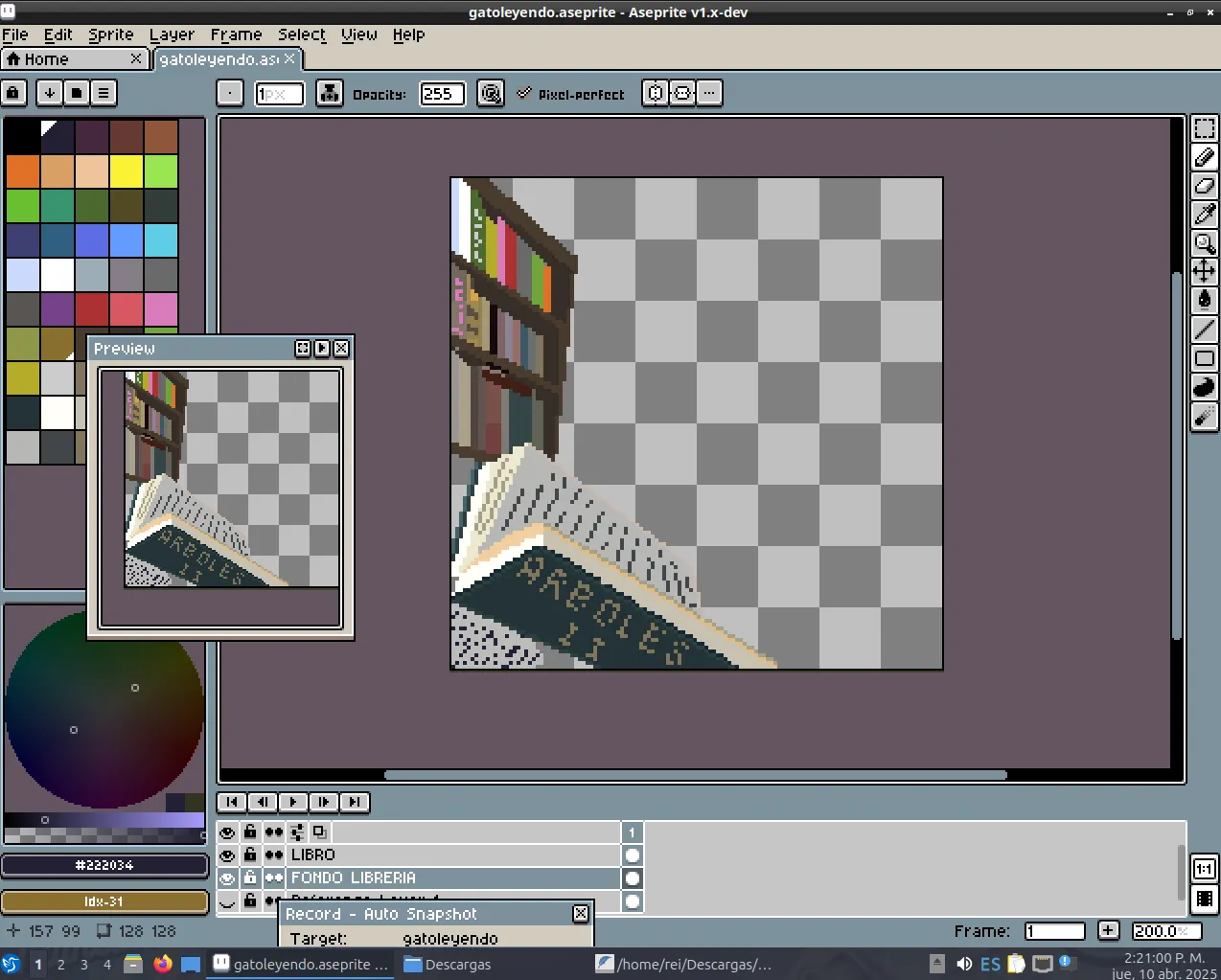Screen dimensions: 1221x980
Task: Close the Preview window
Action: [x=341, y=349]
